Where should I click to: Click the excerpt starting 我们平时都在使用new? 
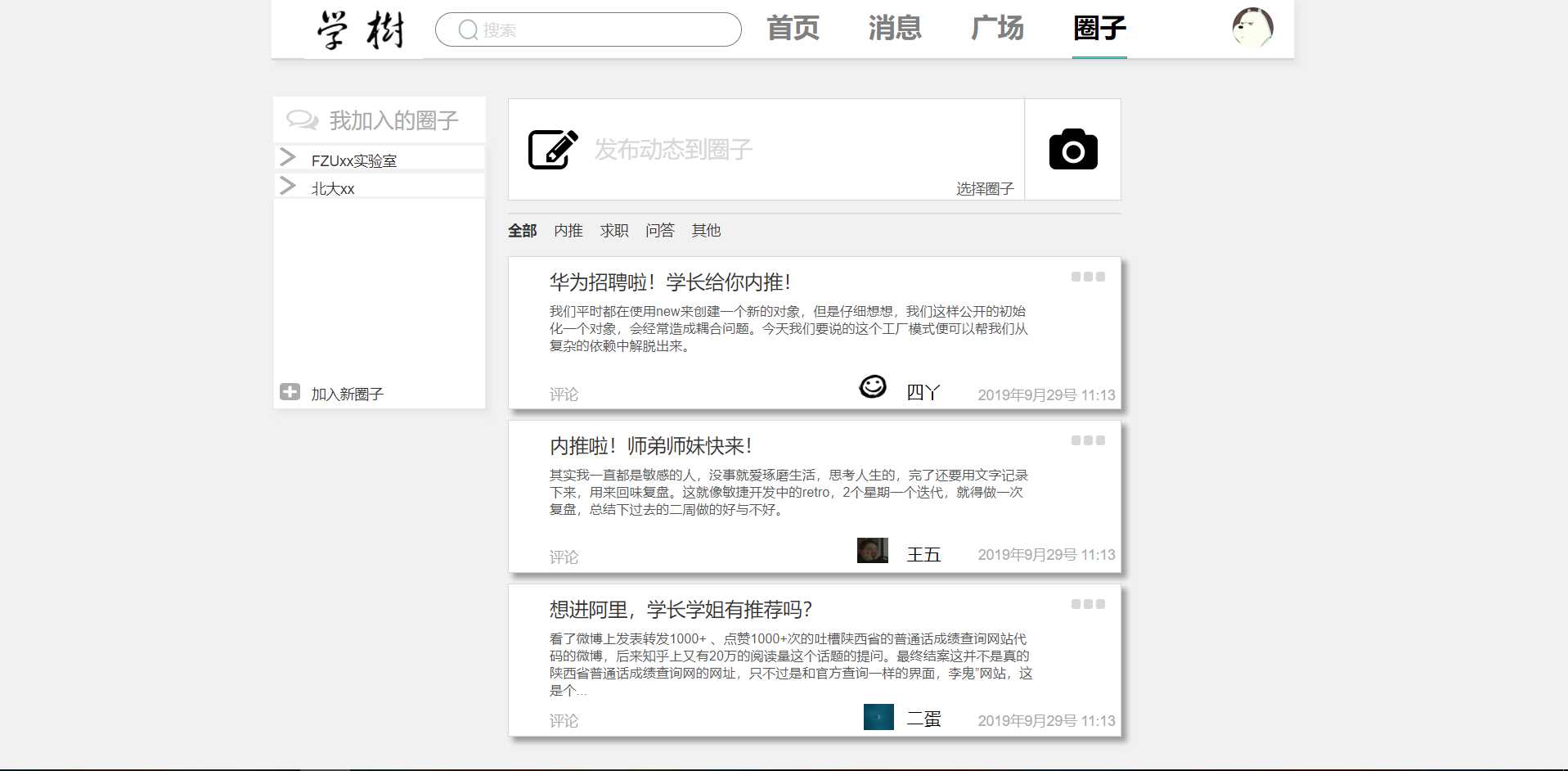click(788, 329)
